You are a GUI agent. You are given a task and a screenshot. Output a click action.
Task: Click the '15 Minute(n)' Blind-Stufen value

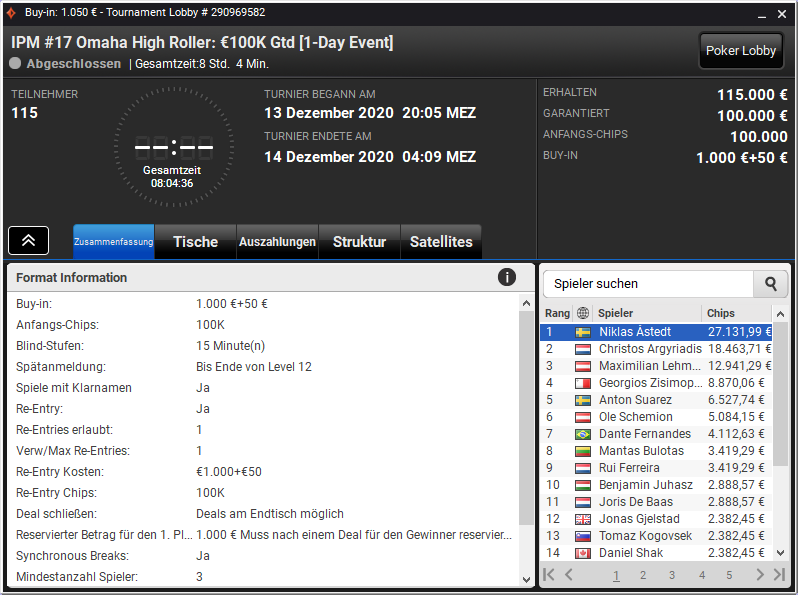231,346
